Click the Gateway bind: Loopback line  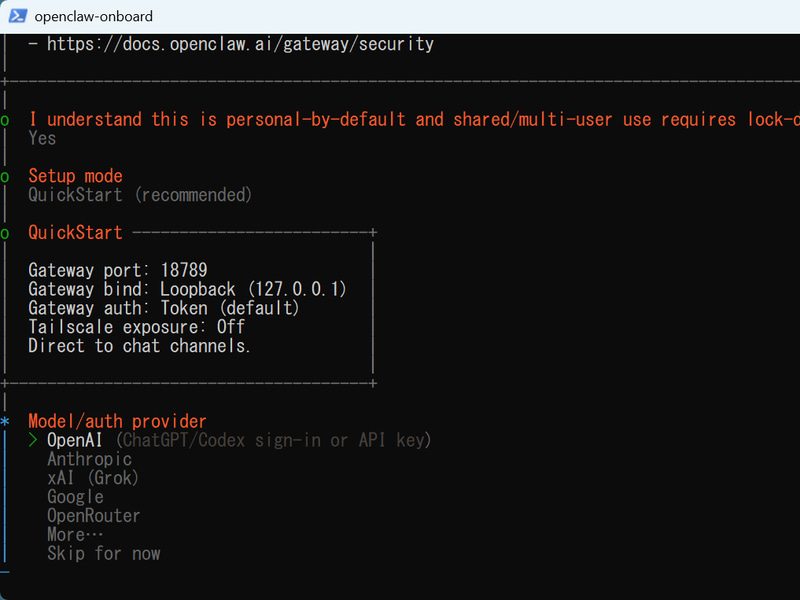pyautogui.click(x=187, y=289)
